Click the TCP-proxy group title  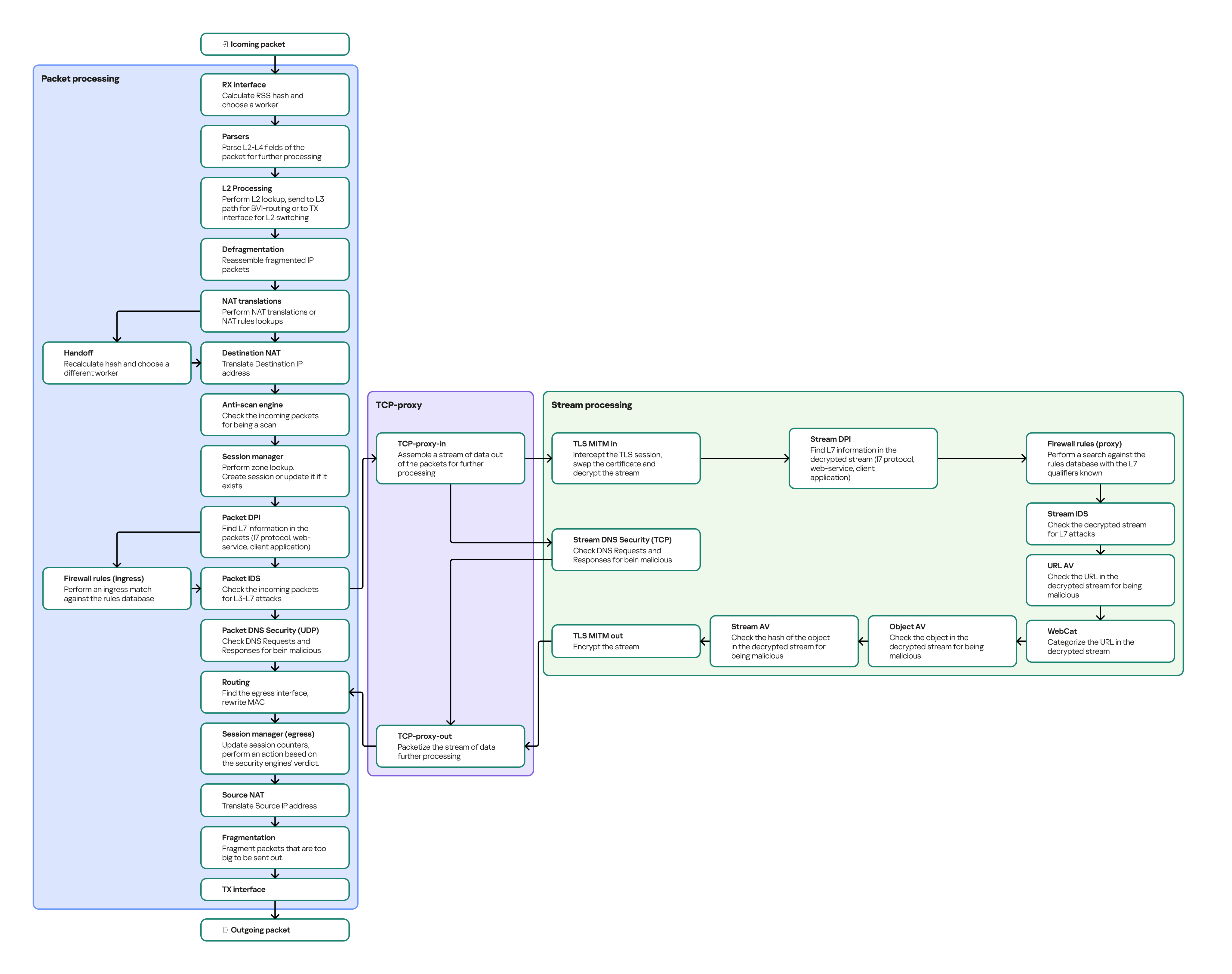pos(399,405)
